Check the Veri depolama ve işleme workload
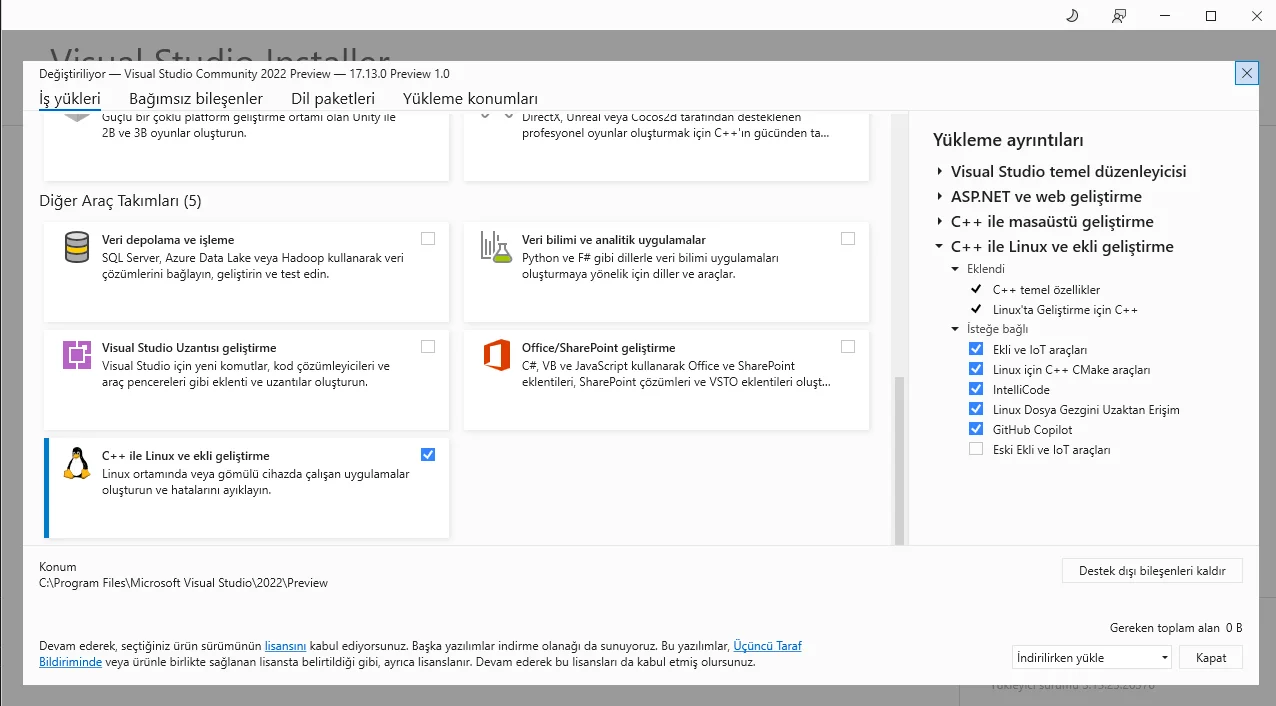This screenshot has height=706, width=1276. click(x=428, y=238)
